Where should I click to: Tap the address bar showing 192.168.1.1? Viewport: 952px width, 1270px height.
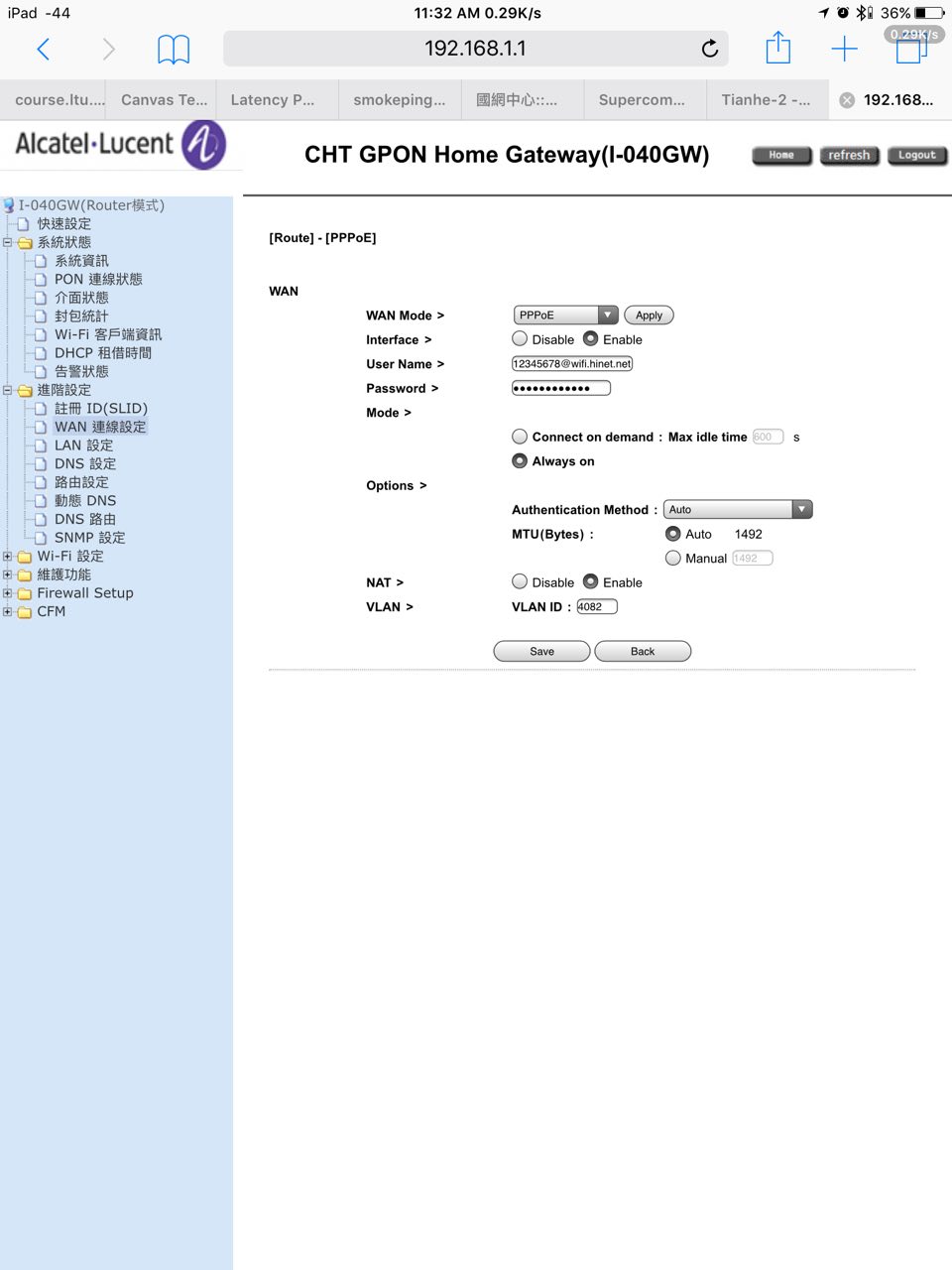pos(476,49)
